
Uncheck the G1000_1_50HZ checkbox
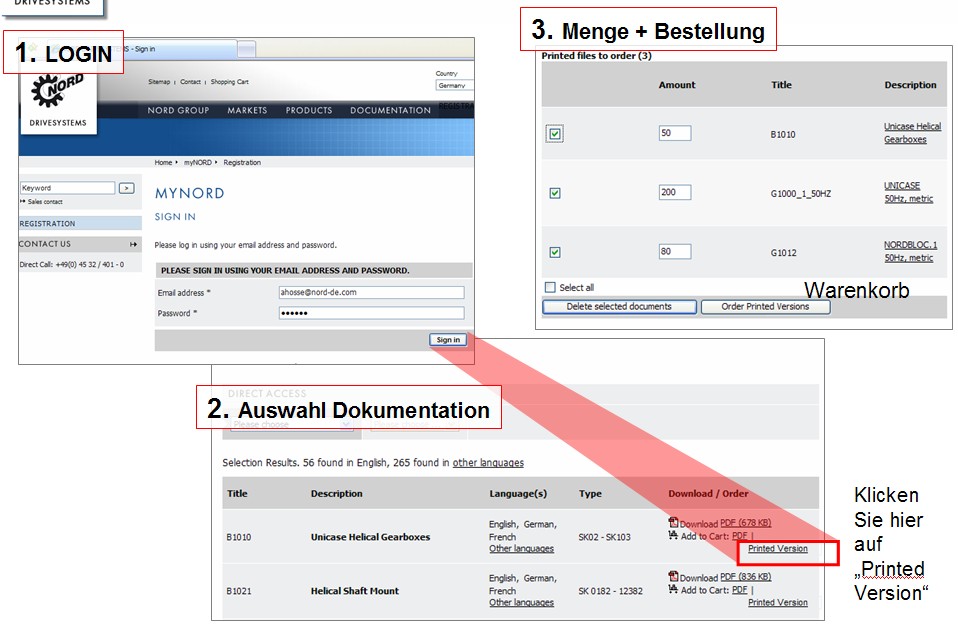click(x=555, y=193)
